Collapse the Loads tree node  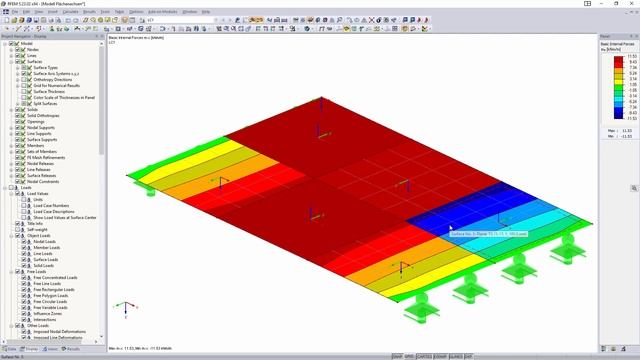tap(5, 188)
